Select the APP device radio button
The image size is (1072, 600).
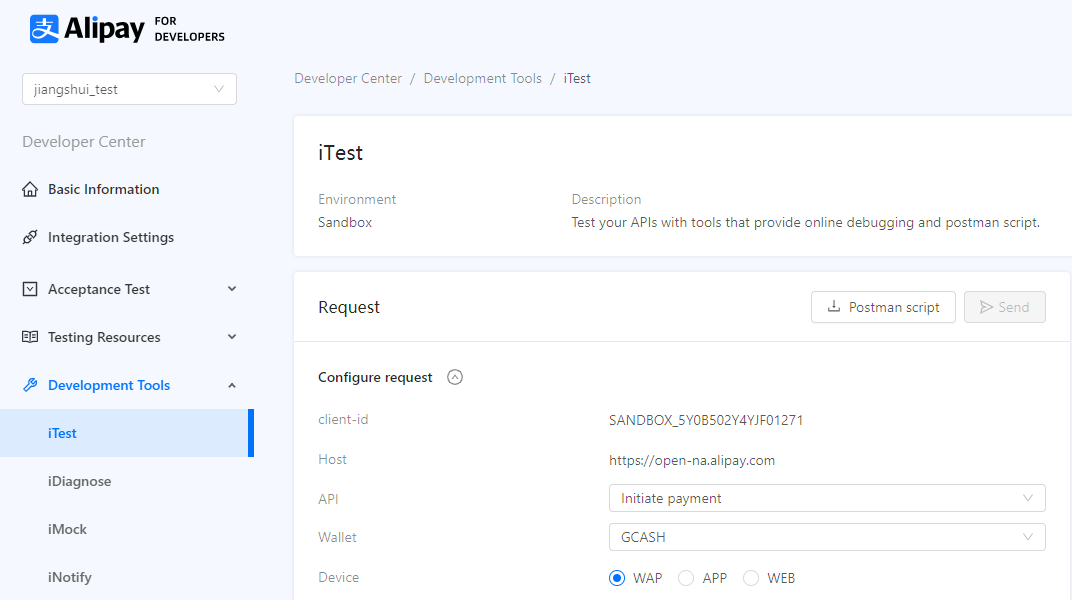click(686, 578)
